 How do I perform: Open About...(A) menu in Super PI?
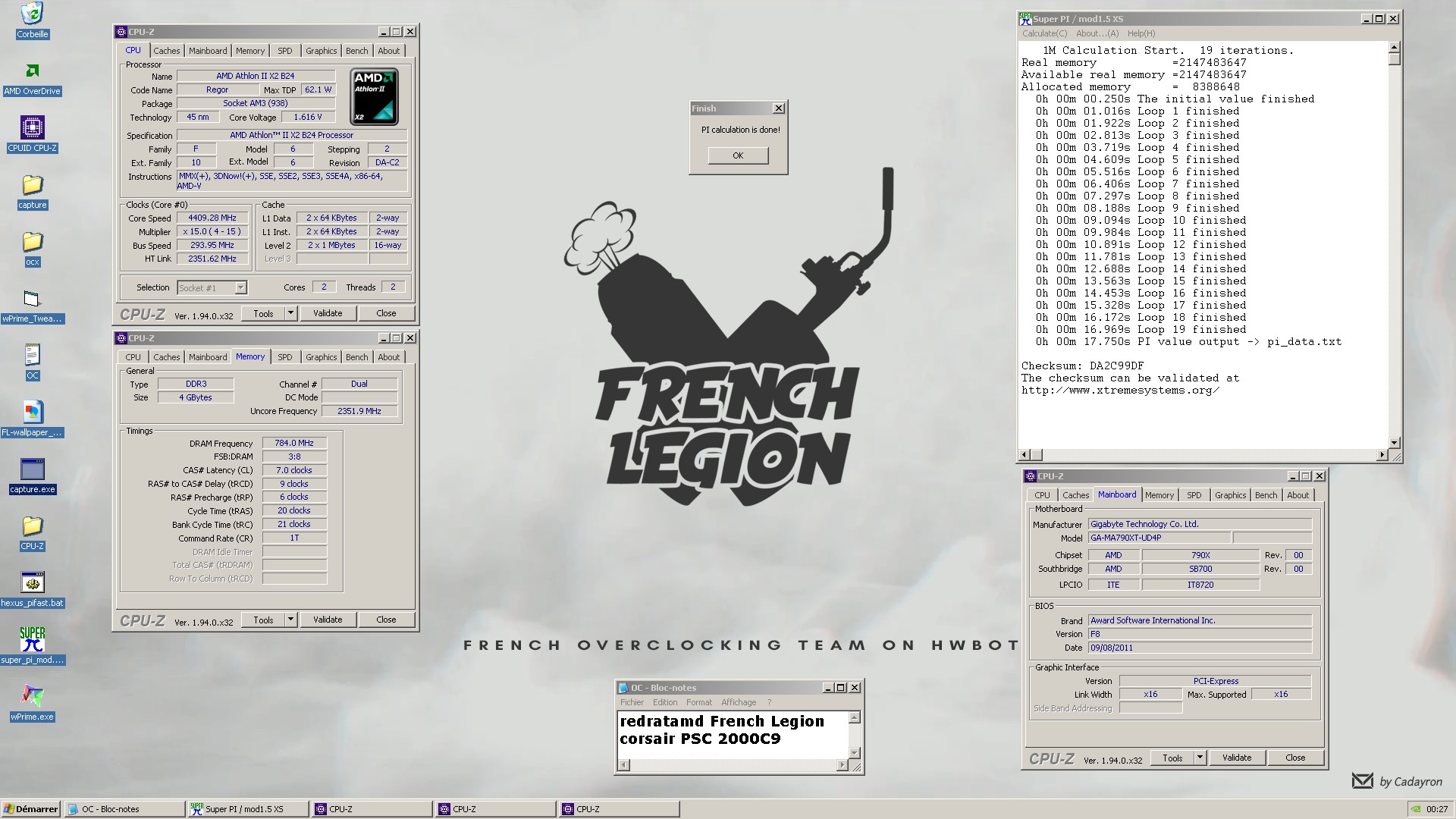(1097, 33)
